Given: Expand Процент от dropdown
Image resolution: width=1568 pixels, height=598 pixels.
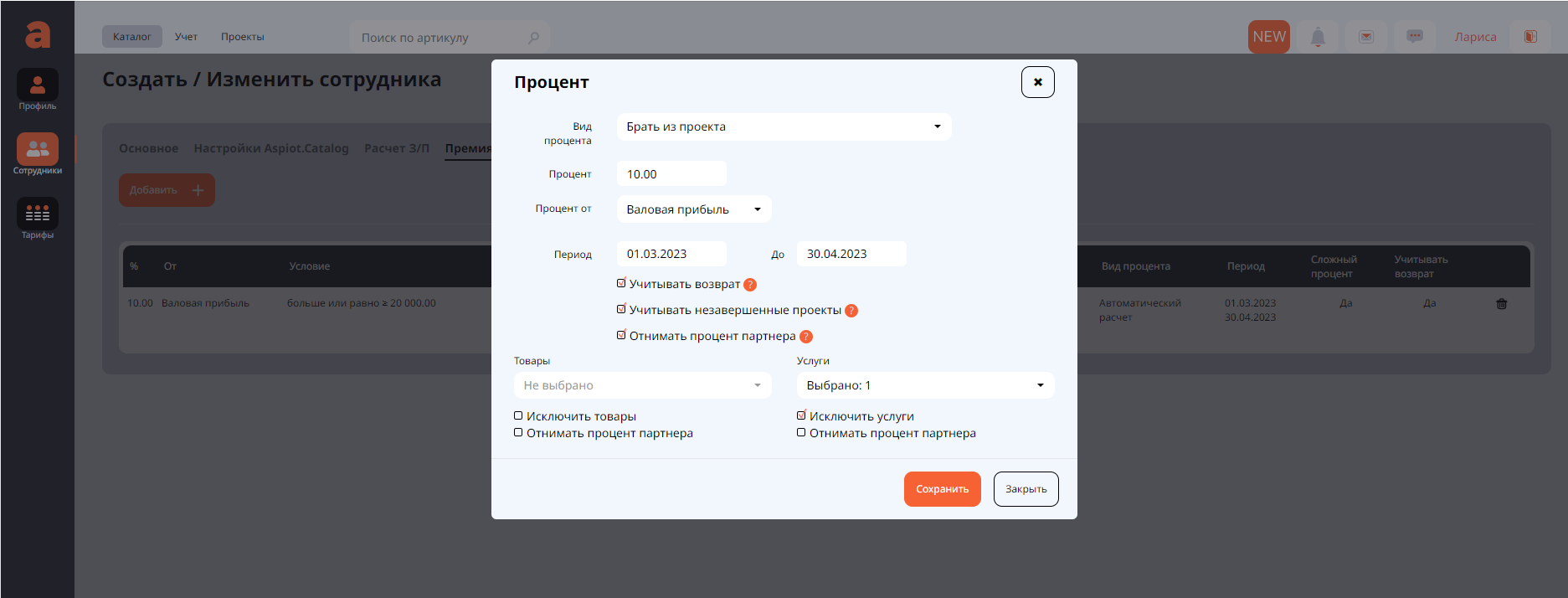Looking at the screenshot, I should (693, 209).
